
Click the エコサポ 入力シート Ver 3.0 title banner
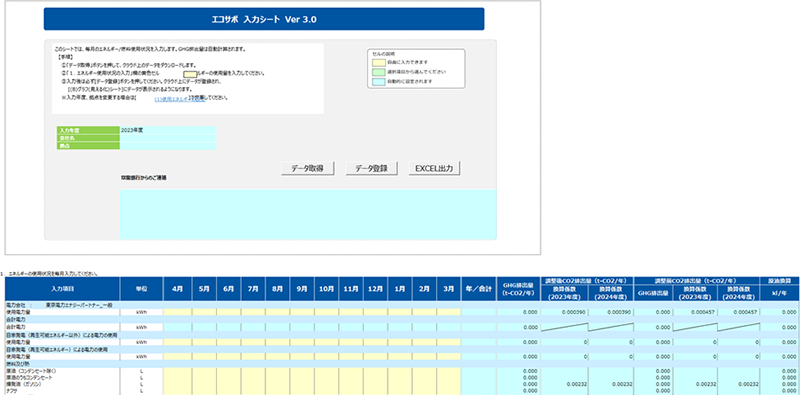pyautogui.click(x=264, y=19)
